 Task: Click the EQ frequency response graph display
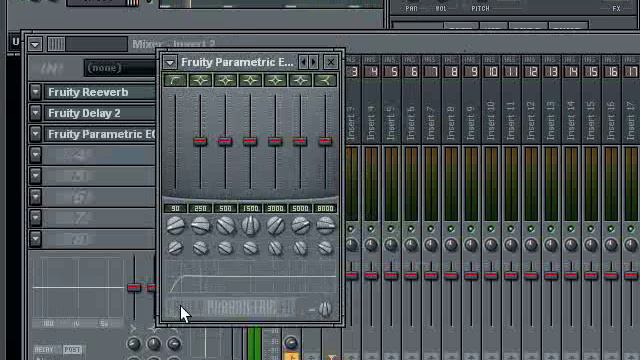point(251,277)
